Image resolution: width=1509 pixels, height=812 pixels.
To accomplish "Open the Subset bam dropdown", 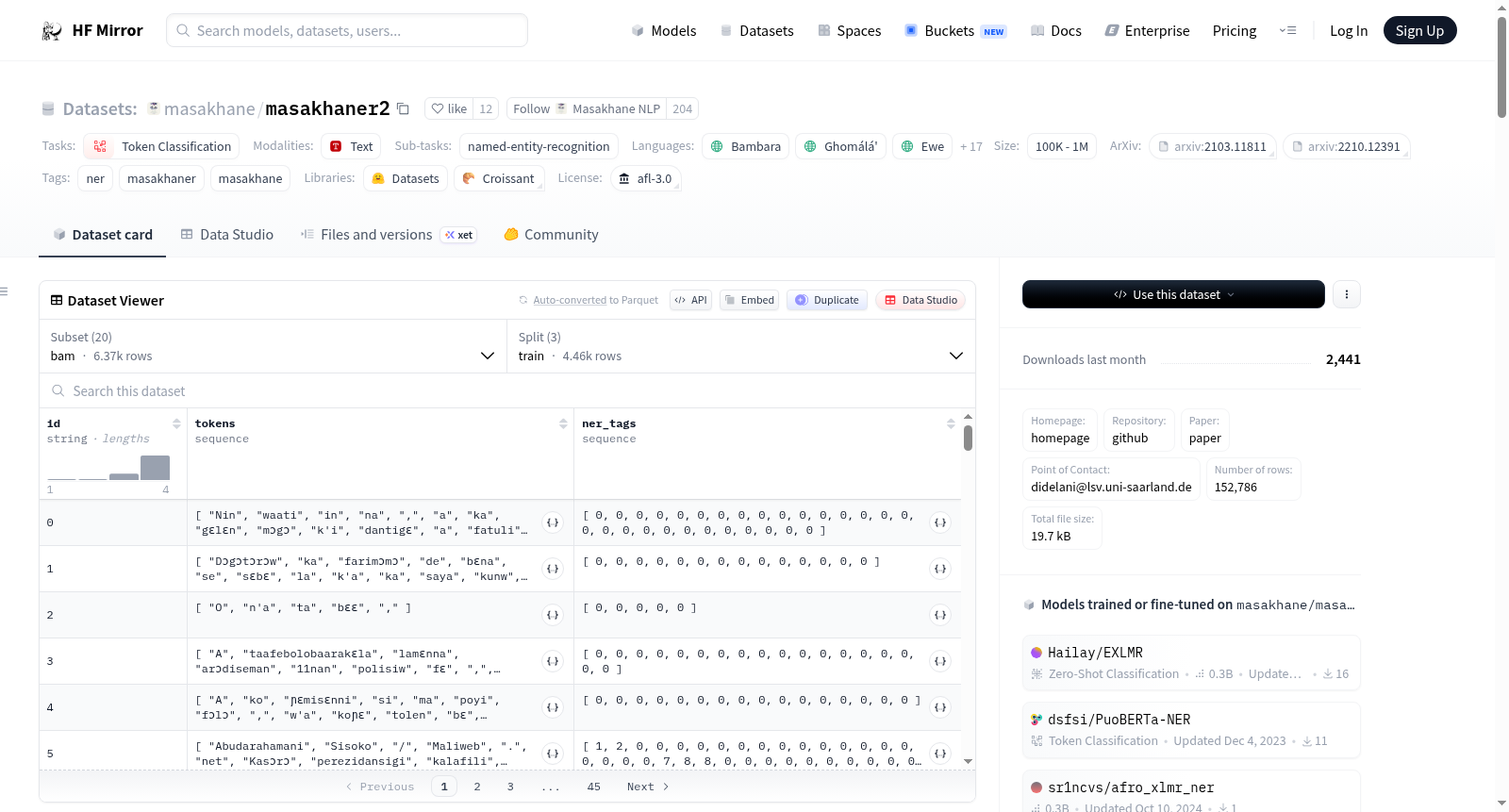I will tap(273, 346).
